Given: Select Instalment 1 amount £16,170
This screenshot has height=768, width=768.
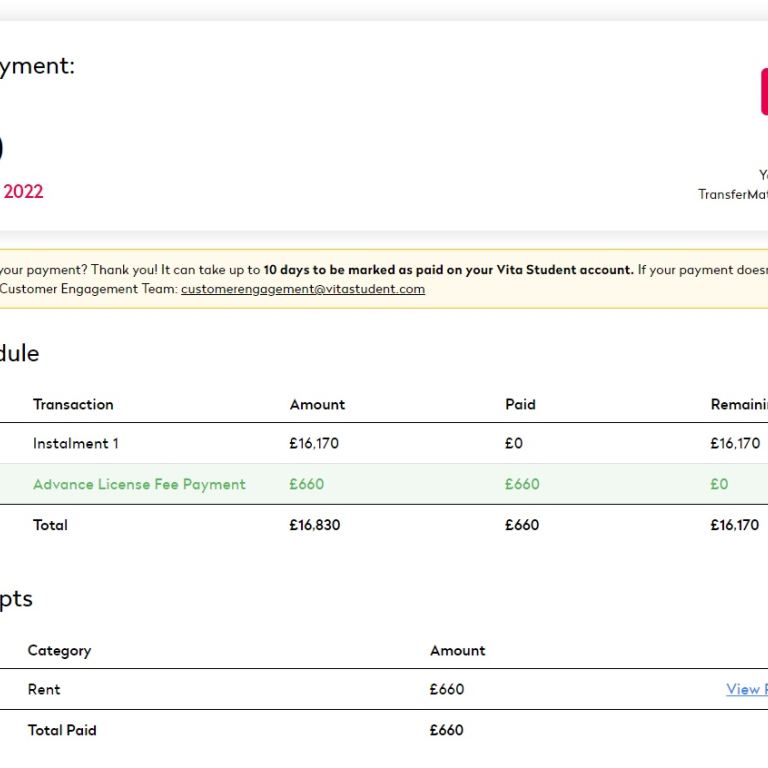Looking at the screenshot, I should [x=314, y=443].
